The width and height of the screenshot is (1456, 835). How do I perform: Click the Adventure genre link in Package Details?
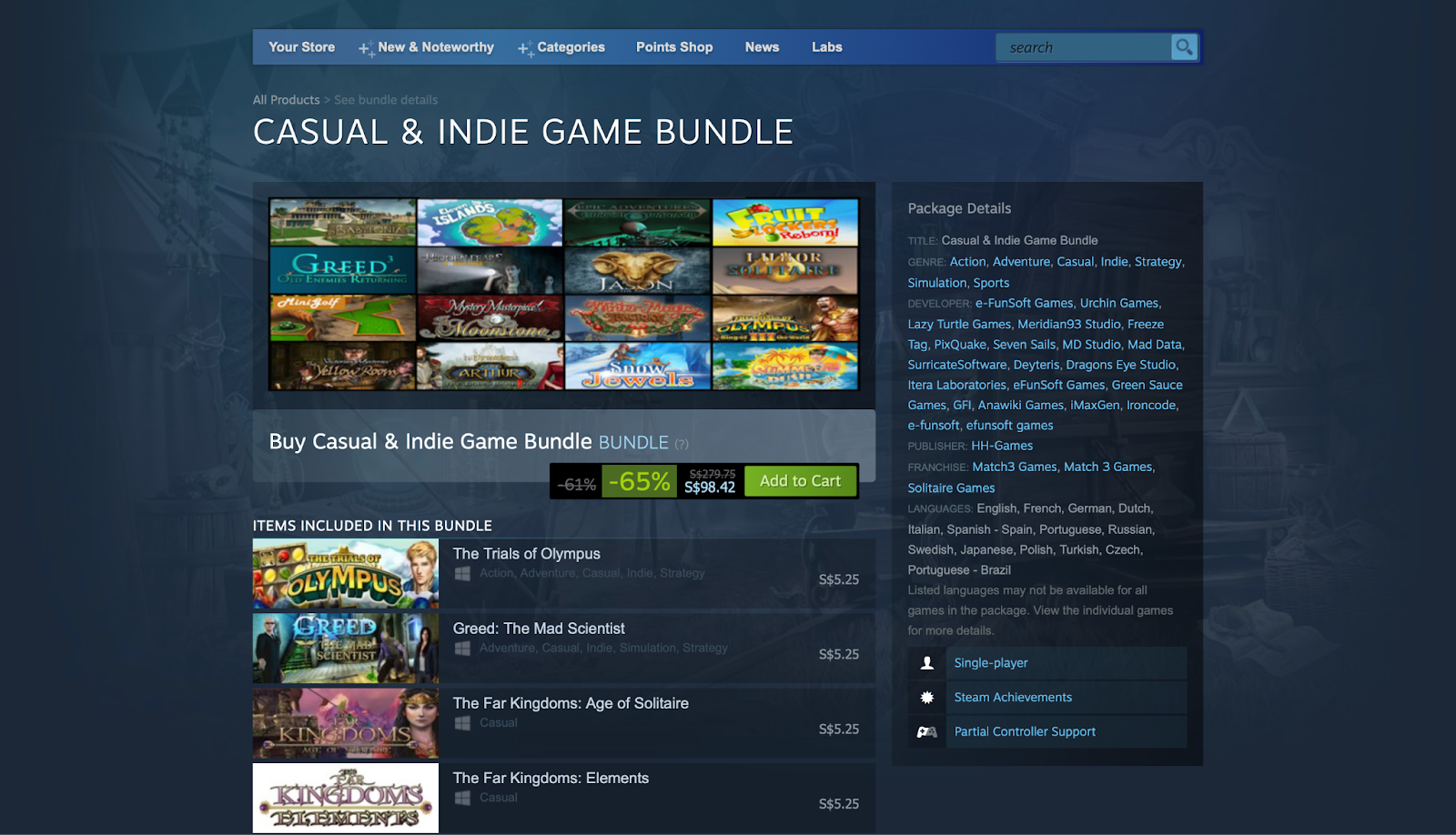(x=1021, y=262)
